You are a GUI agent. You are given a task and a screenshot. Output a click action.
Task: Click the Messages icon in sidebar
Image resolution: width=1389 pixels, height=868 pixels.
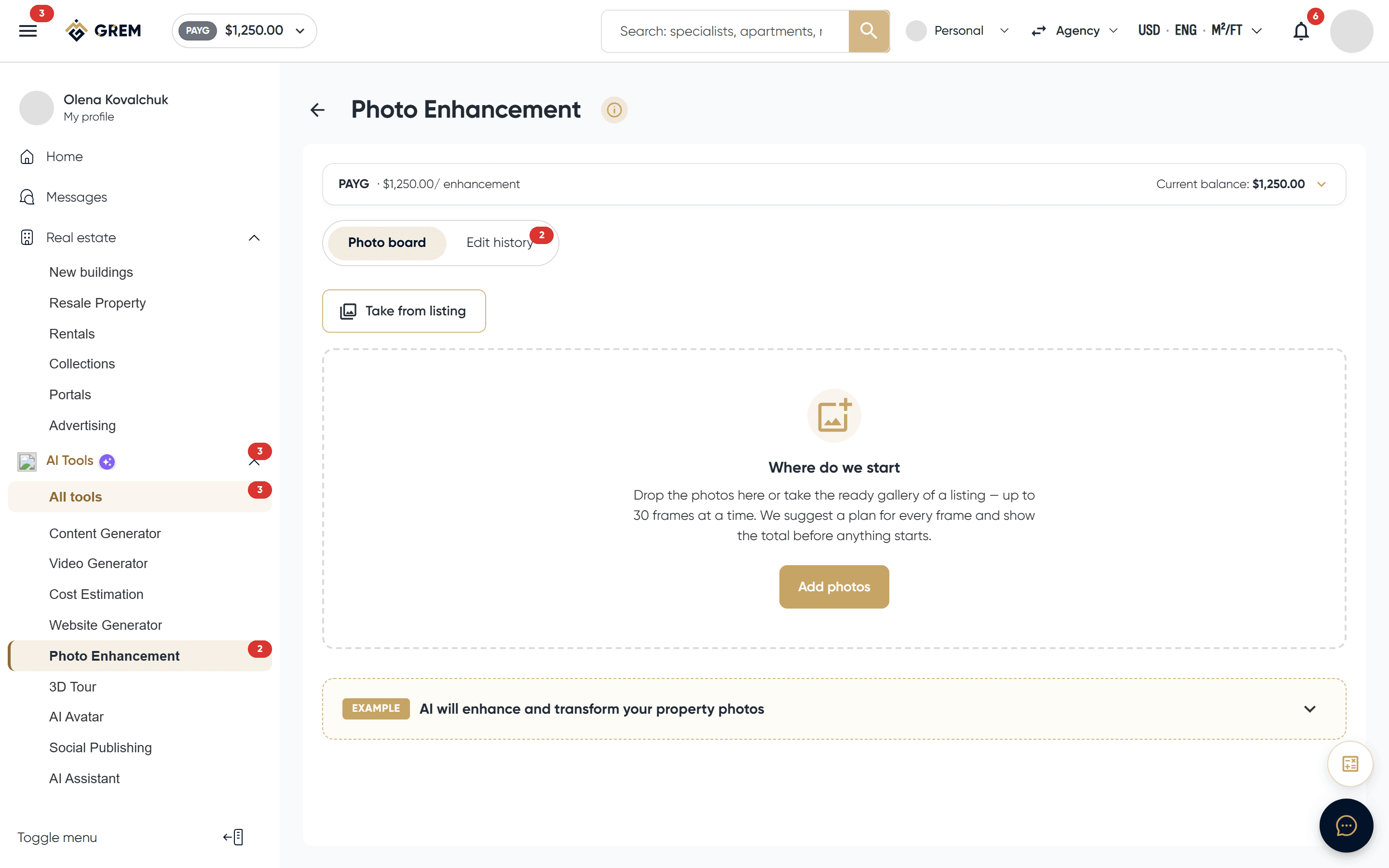(x=27, y=197)
